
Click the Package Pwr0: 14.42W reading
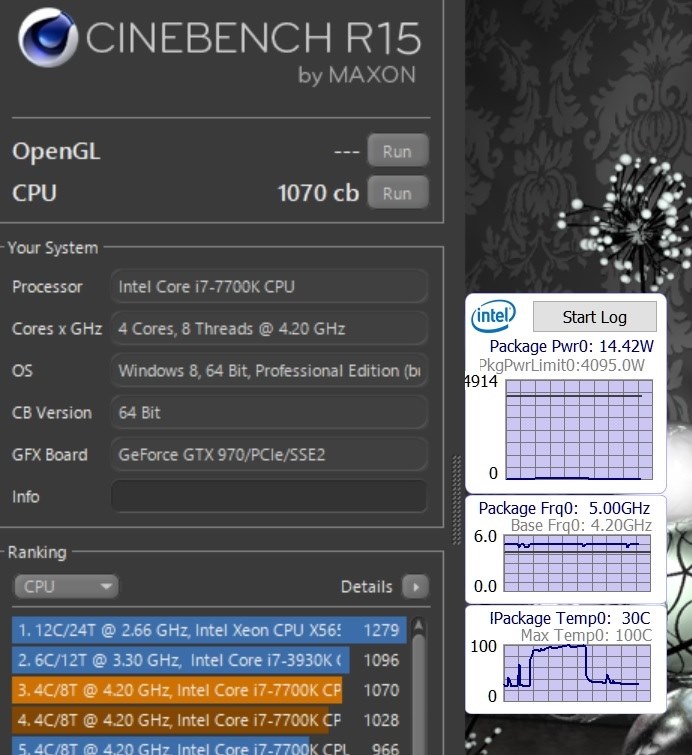coord(572,346)
